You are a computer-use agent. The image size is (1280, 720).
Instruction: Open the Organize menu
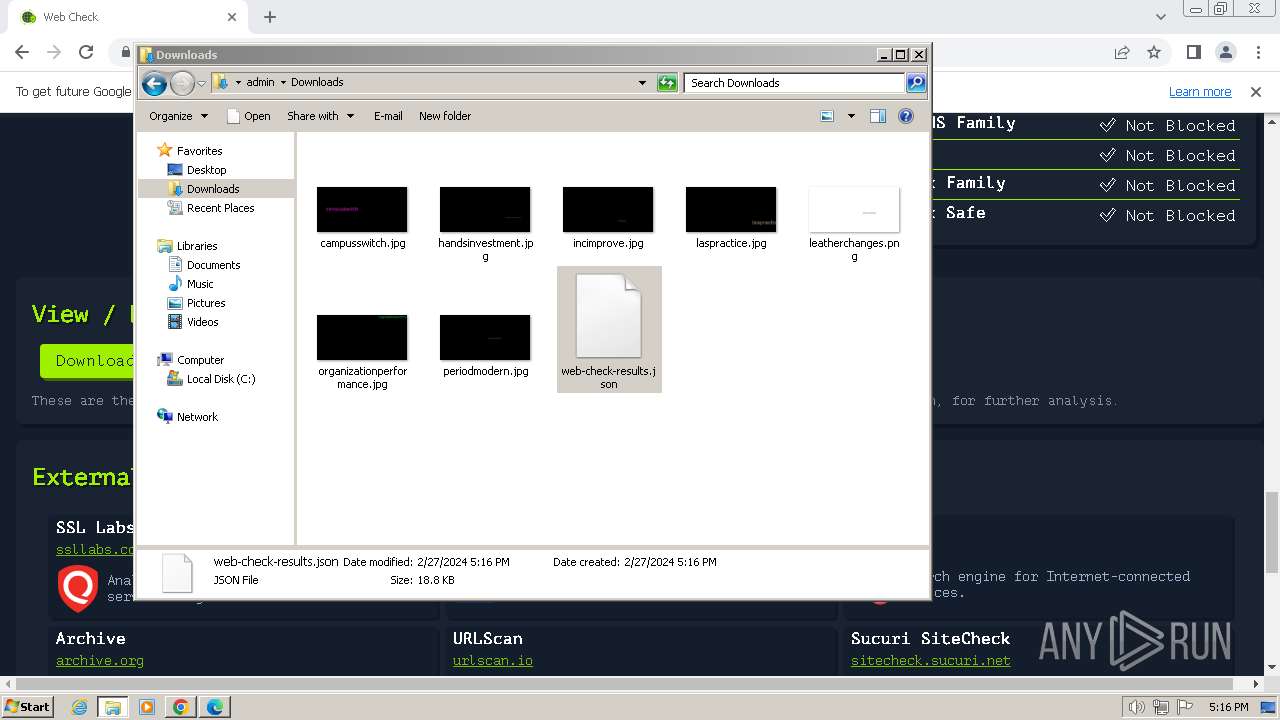tap(179, 116)
